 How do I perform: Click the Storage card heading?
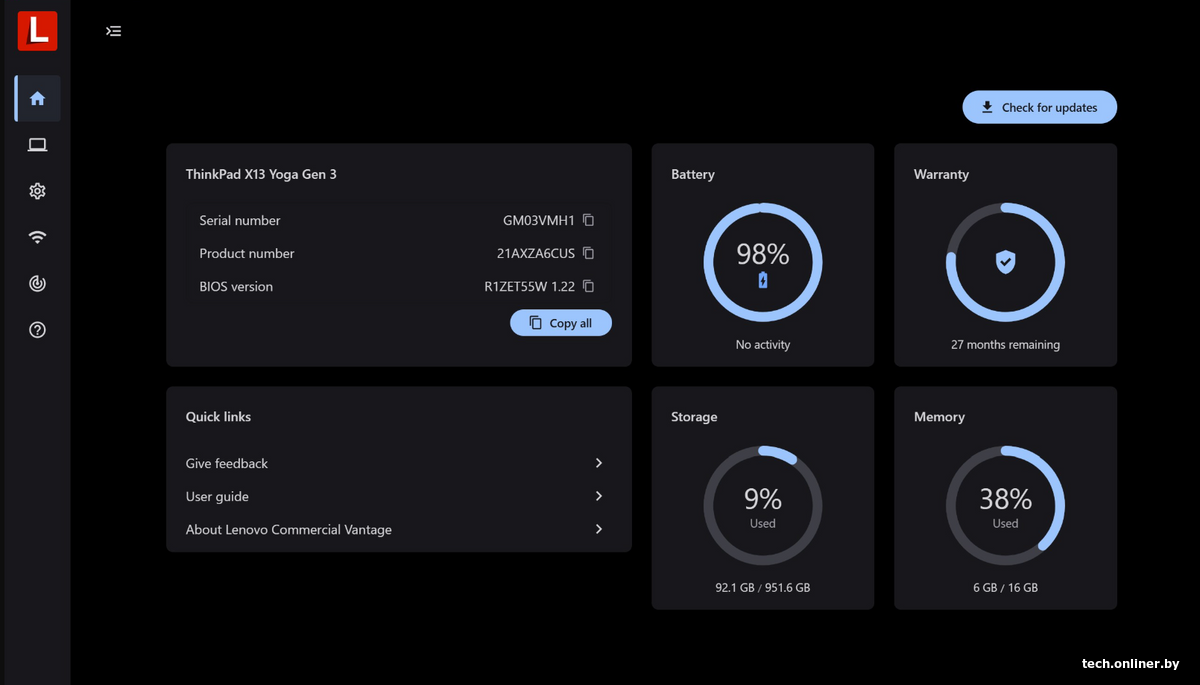coord(694,417)
